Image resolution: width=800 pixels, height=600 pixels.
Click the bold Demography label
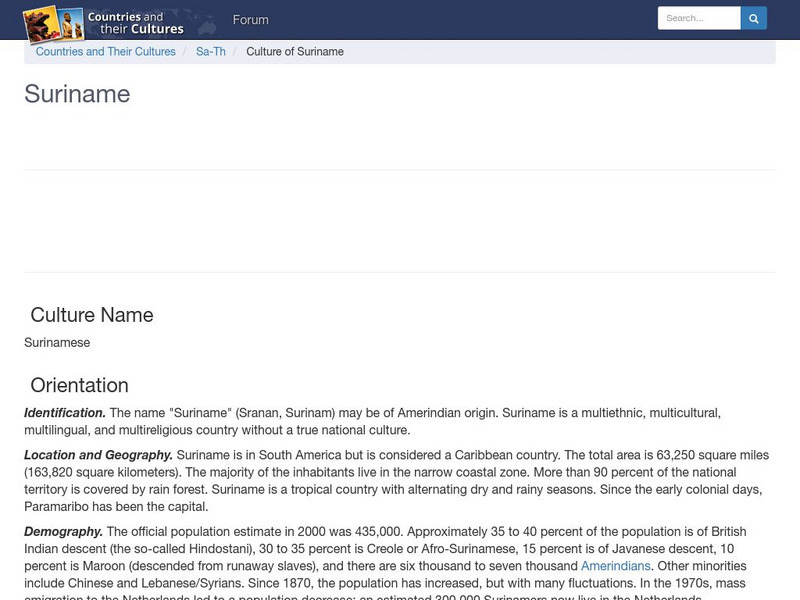pyautogui.click(x=63, y=531)
